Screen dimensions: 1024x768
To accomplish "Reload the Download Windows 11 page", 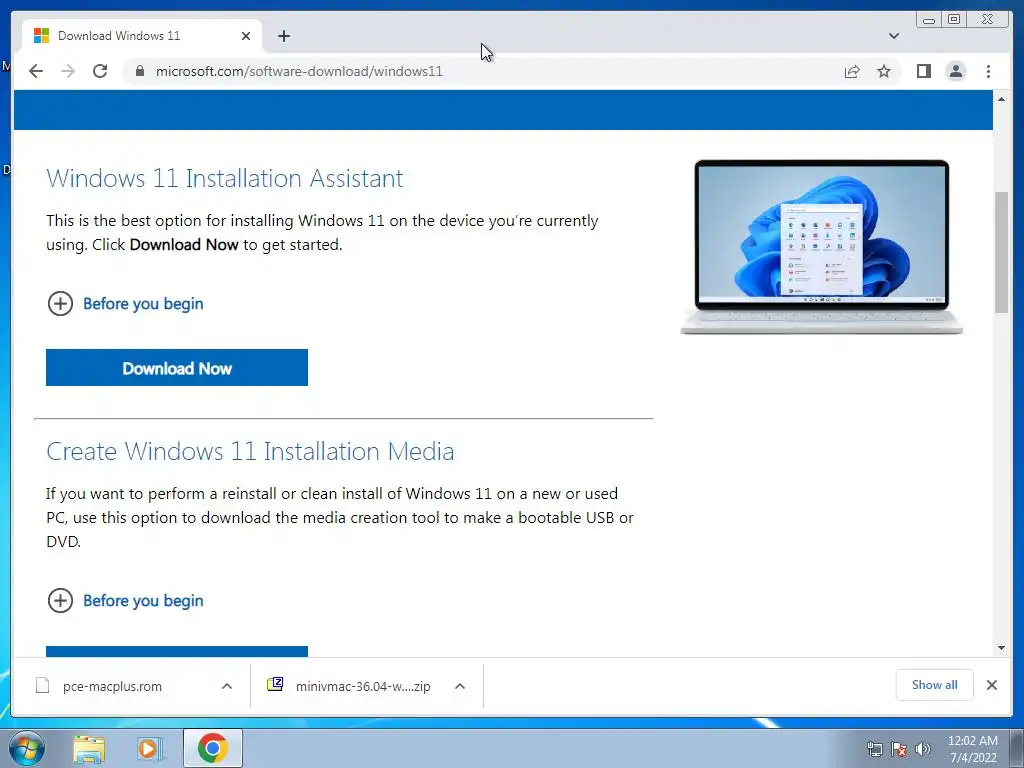I will [x=100, y=71].
